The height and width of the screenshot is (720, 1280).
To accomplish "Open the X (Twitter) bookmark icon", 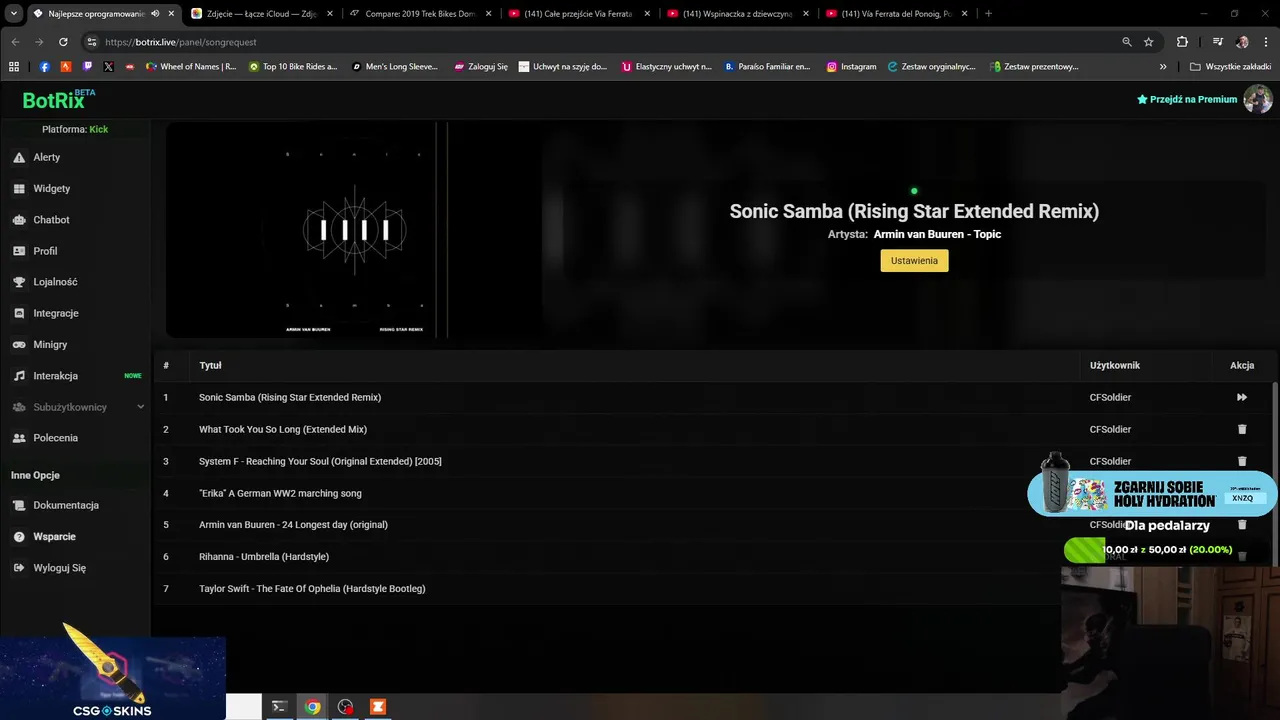I will (108, 67).
